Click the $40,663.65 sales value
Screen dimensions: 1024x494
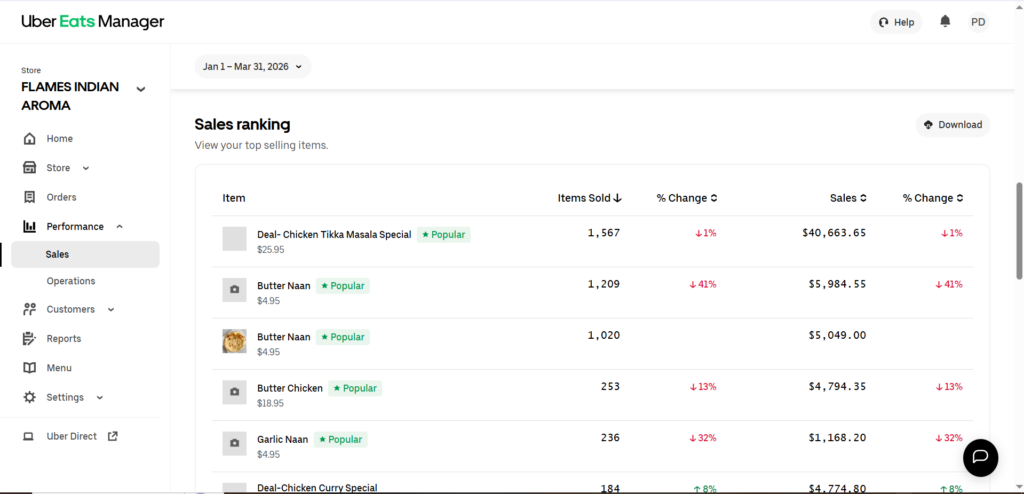pyautogui.click(x=834, y=233)
